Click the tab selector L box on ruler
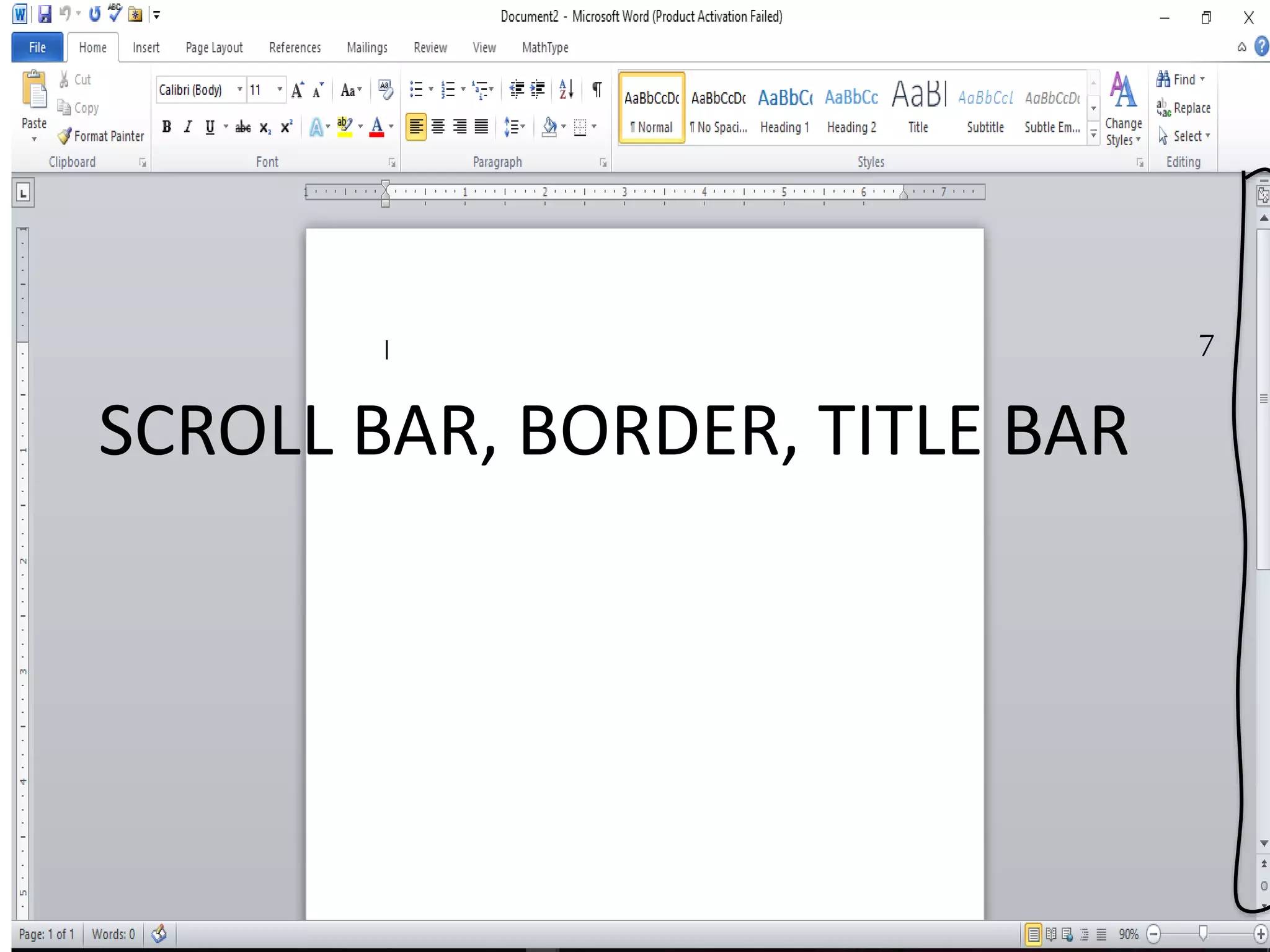The width and height of the screenshot is (1270, 952). (x=23, y=193)
